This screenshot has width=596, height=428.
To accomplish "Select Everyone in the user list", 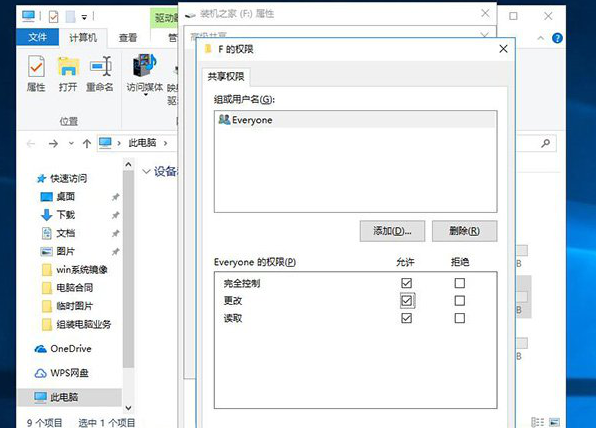I will tap(355, 120).
